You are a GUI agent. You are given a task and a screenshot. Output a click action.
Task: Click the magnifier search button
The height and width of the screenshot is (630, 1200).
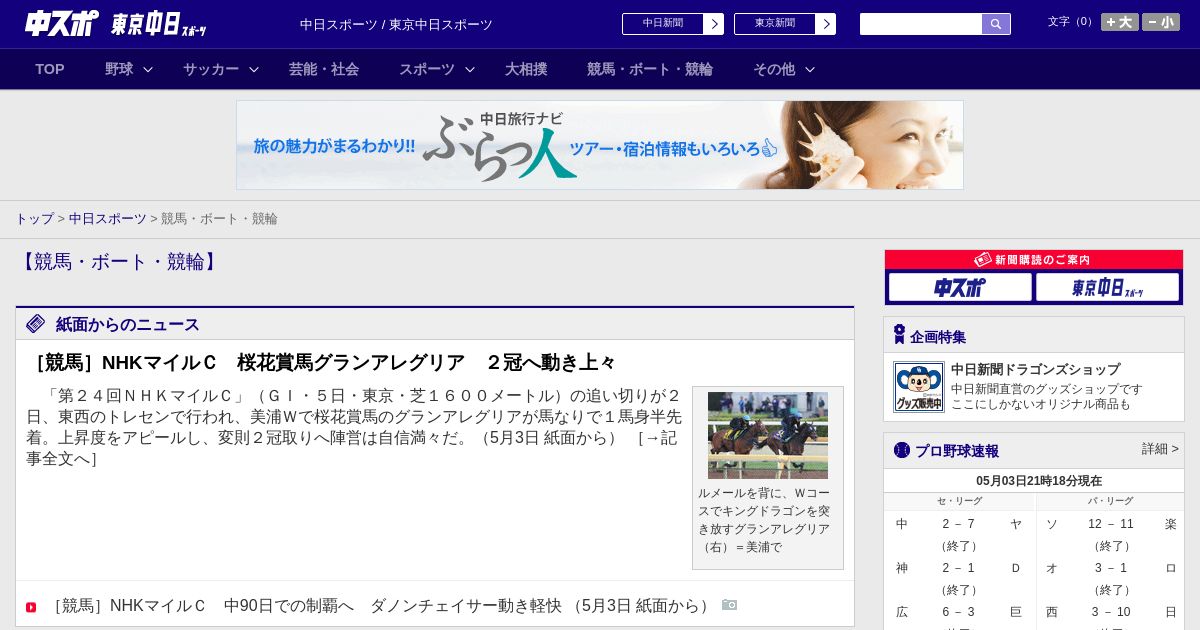(x=996, y=24)
